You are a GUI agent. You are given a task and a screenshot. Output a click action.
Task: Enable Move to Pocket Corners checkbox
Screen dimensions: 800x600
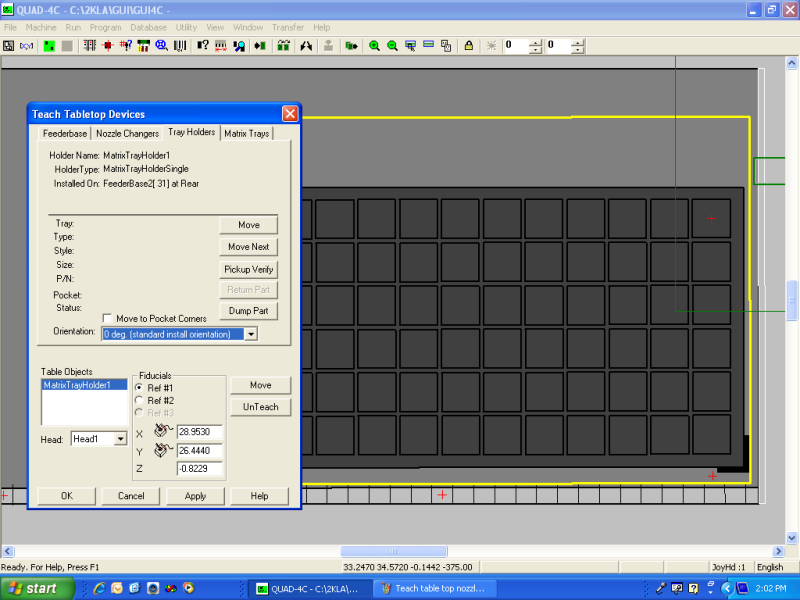tap(107, 318)
